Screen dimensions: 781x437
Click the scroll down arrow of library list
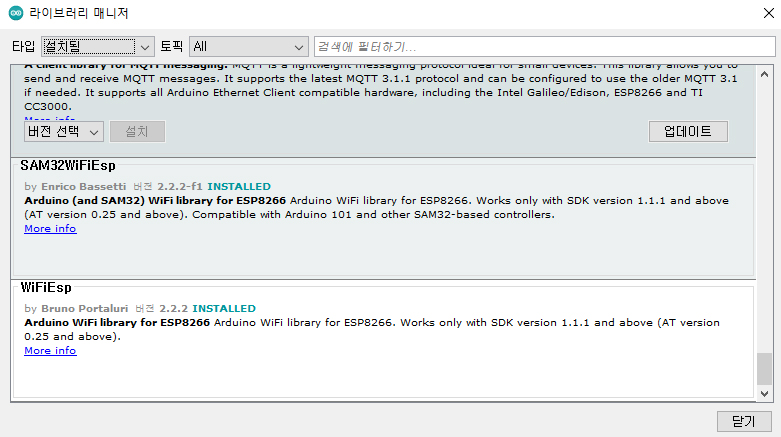pyautogui.click(x=765, y=394)
